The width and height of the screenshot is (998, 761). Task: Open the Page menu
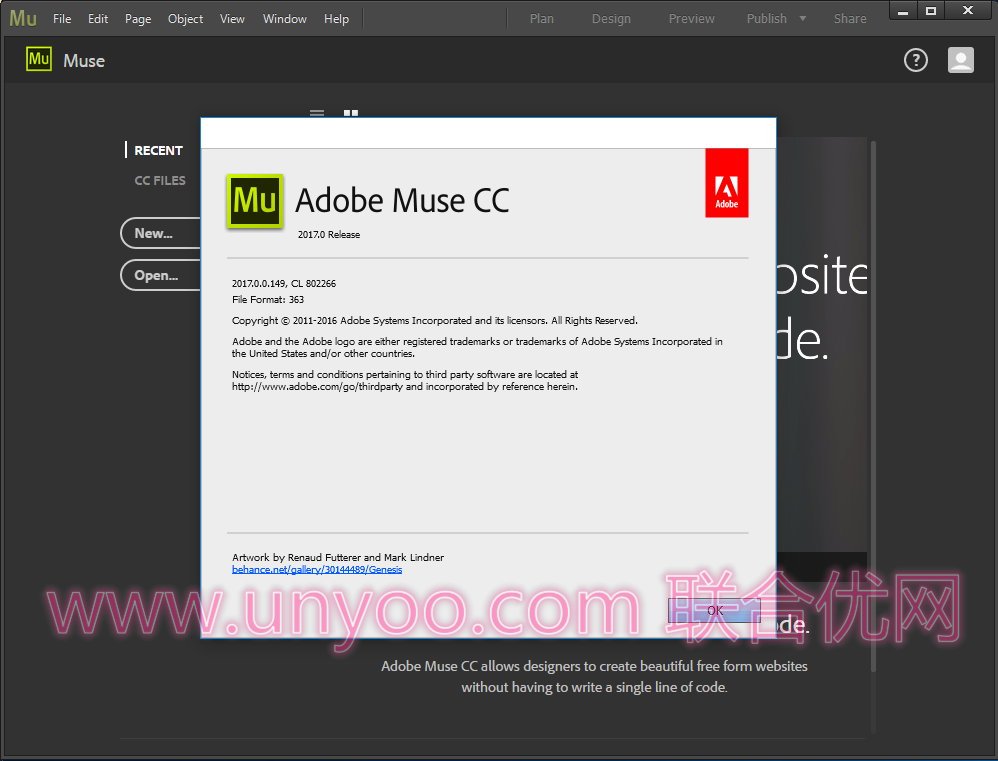[137, 19]
